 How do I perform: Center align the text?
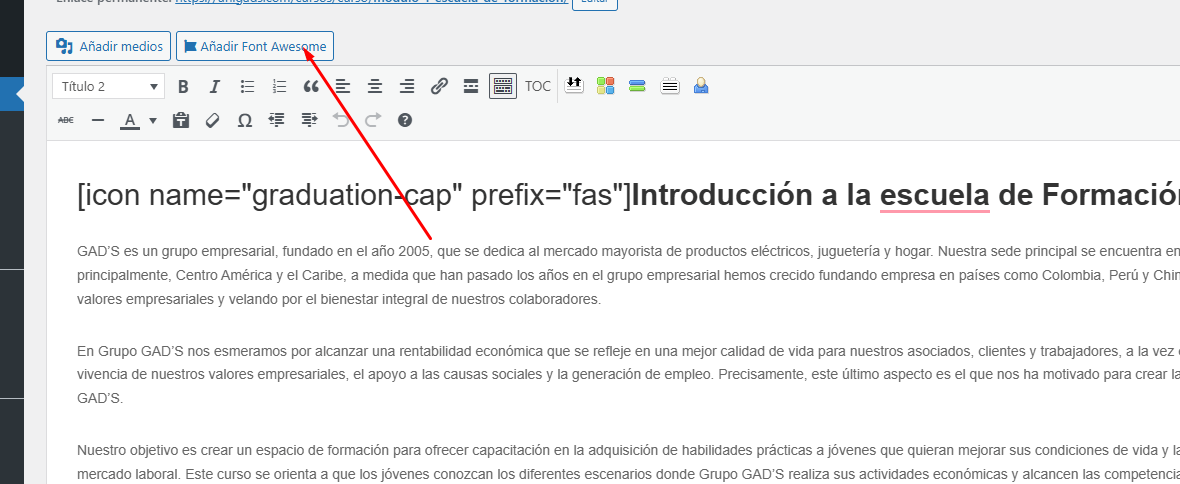375,87
